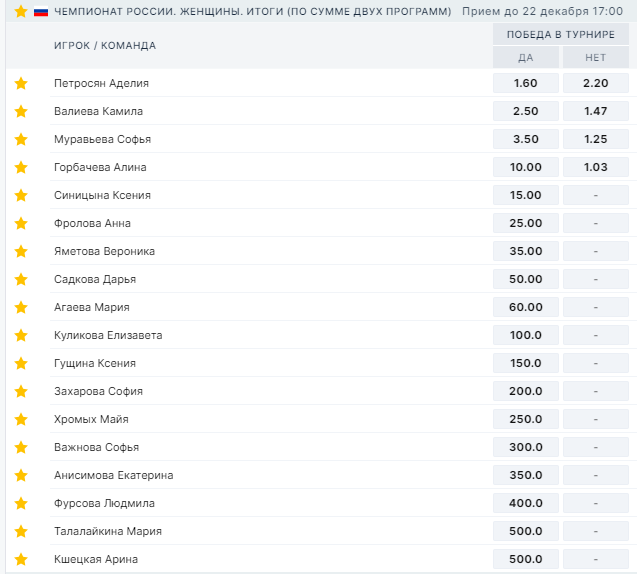The width and height of the screenshot is (637, 574).
Task: Click the 100.0 odds for Куликова Елизавета
Action: pos(526,335)
